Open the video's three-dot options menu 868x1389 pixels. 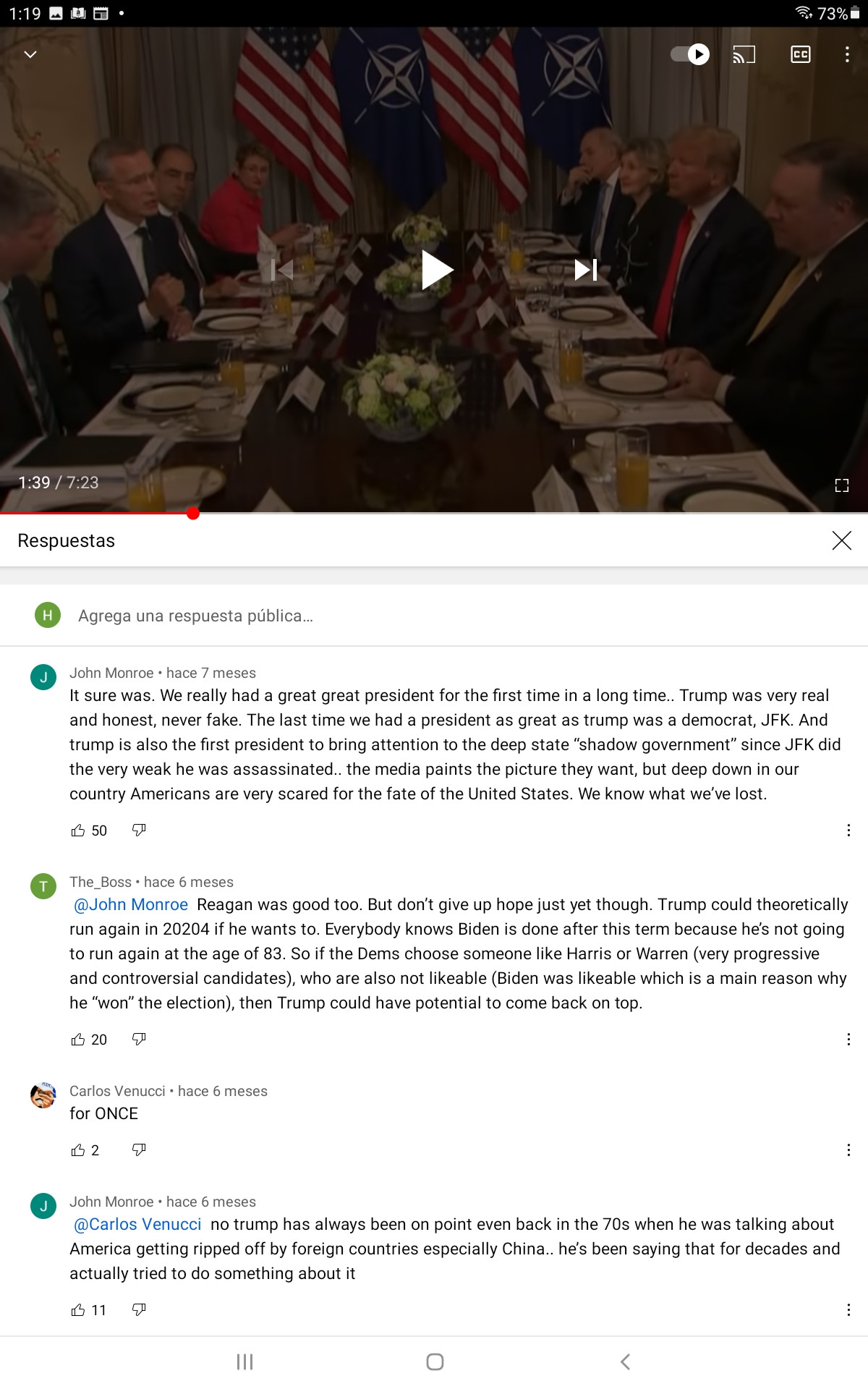pos(847,54)
